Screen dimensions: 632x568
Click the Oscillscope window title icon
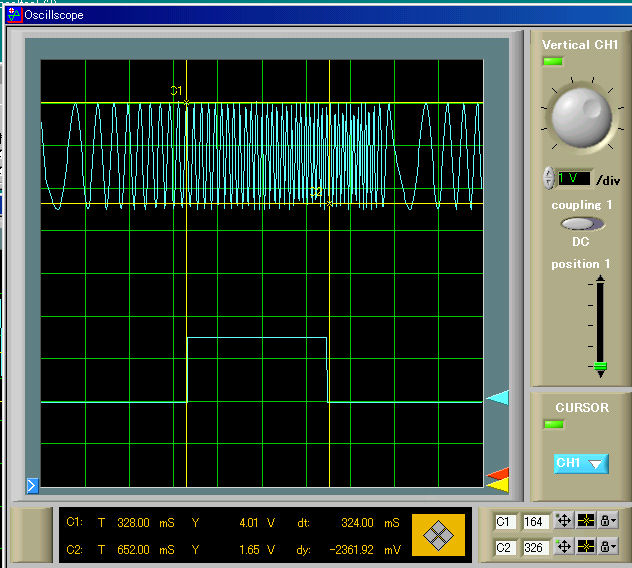(x=14, y=15)
